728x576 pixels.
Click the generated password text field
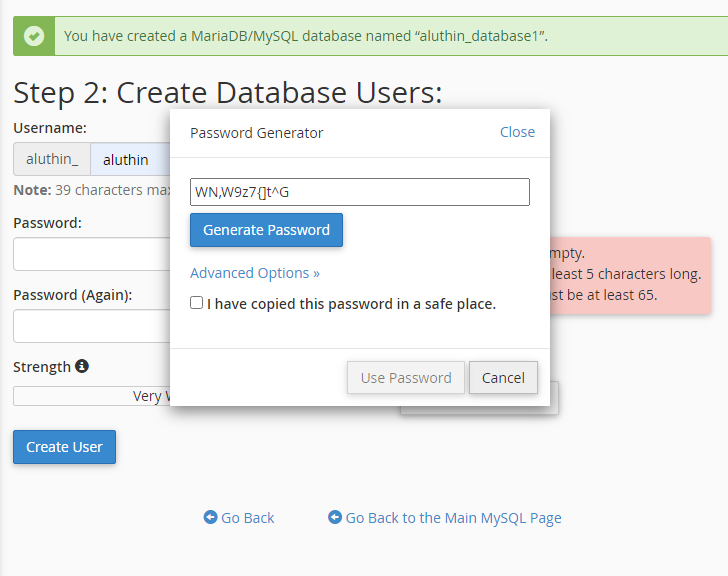(359, 192)
